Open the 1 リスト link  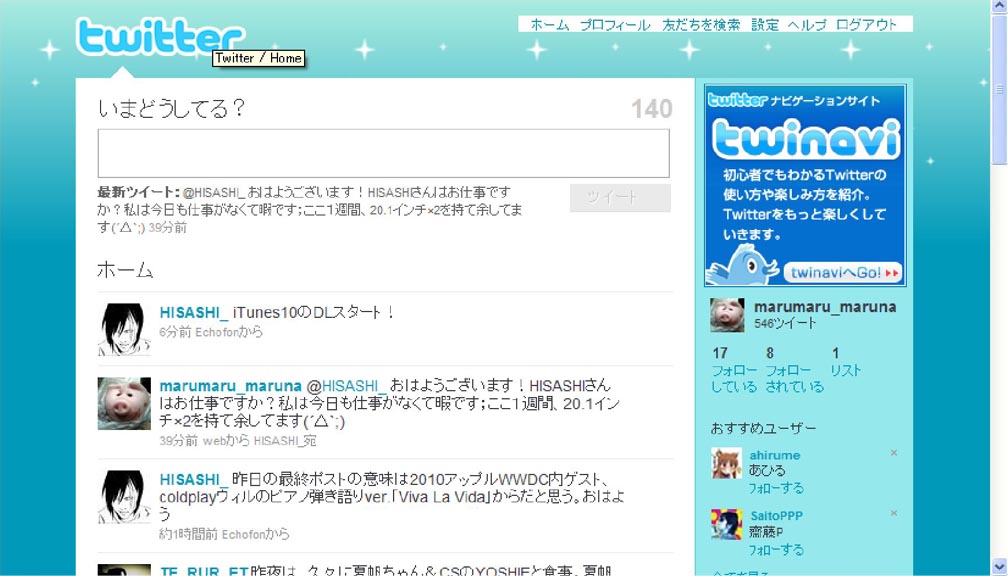845,362
